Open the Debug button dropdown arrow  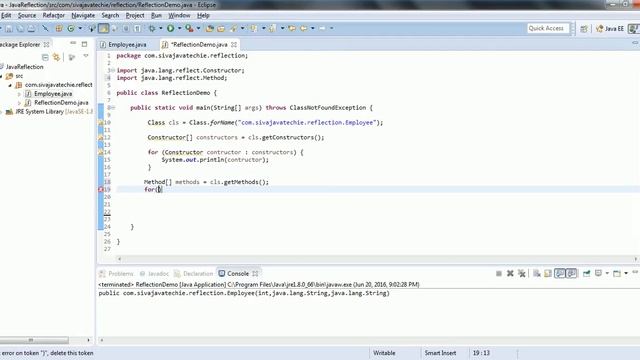click(x=160, y=28)
